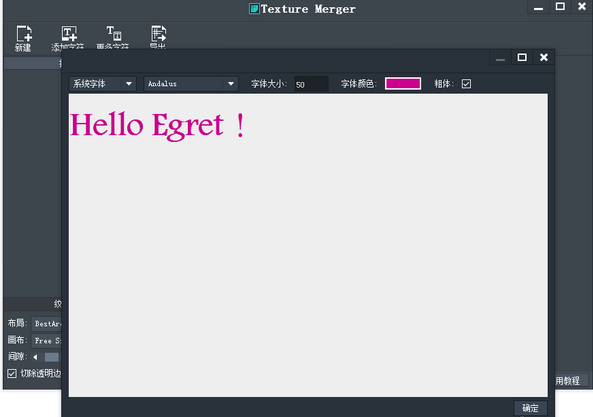Close the font dialog window
This screenshot has height=417, width=593.
(543, 57)
